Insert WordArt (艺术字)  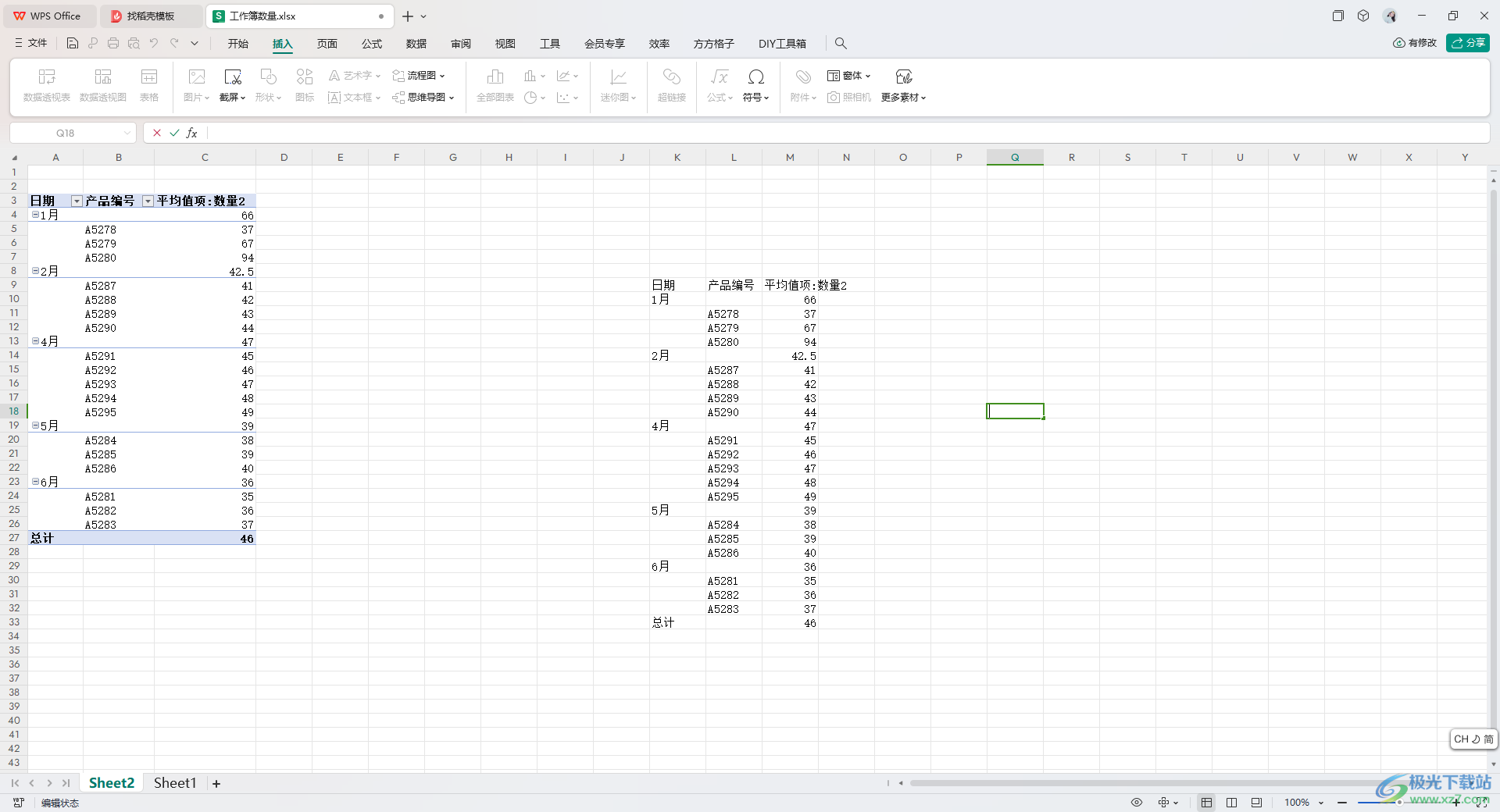coord(355,76)
